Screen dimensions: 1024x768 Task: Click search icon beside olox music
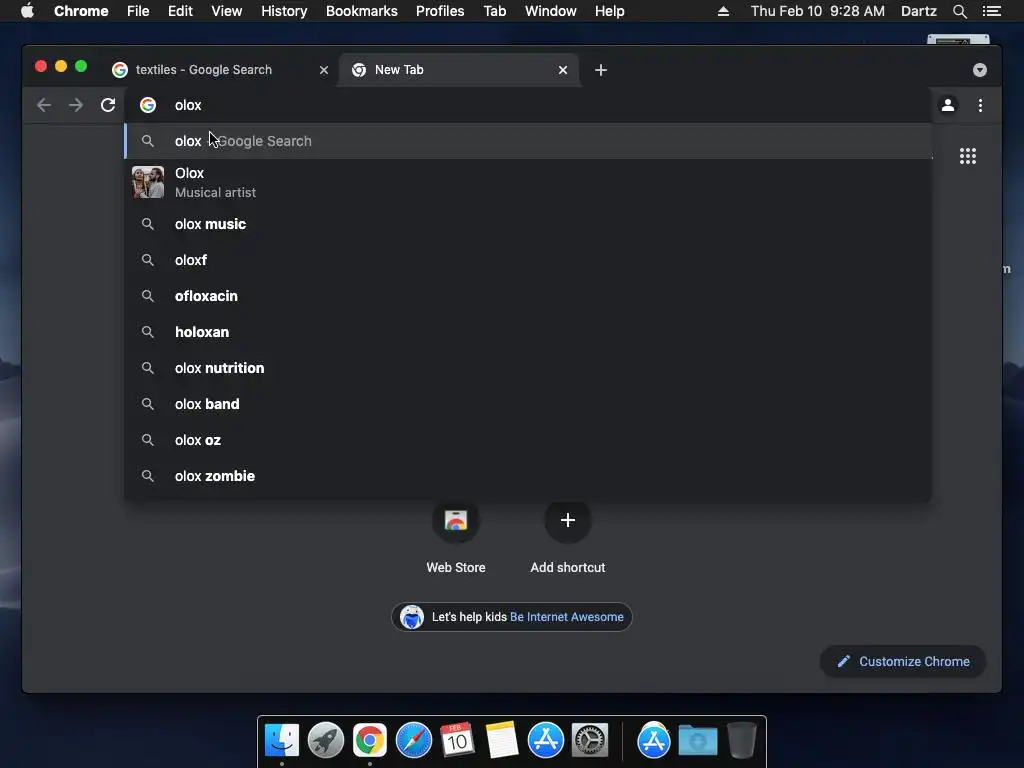tap(148, 224)
